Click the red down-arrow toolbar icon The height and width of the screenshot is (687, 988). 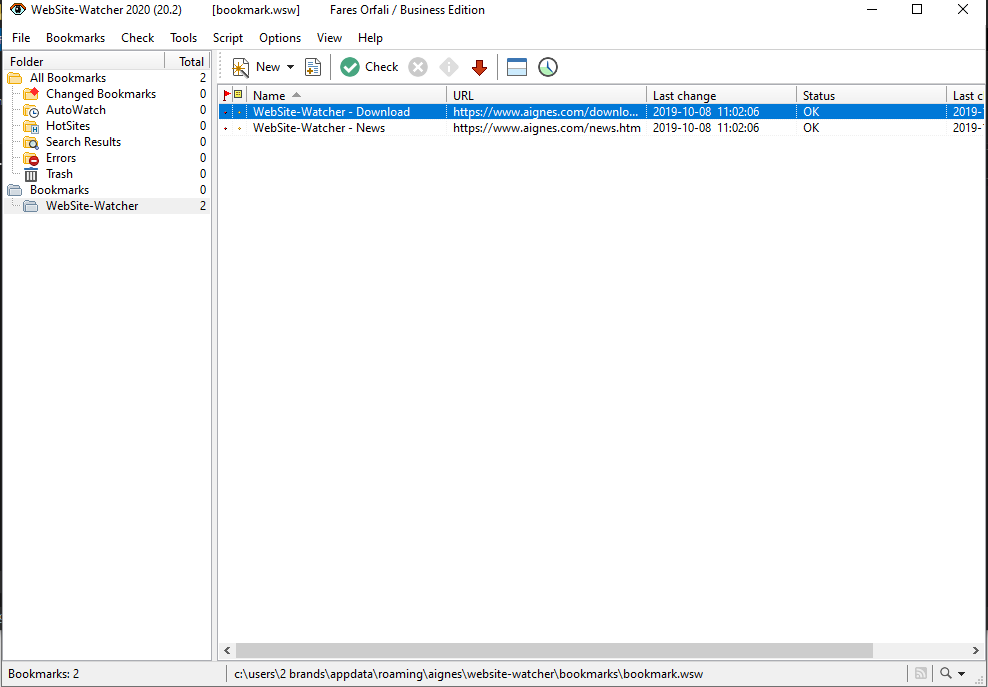480,67
